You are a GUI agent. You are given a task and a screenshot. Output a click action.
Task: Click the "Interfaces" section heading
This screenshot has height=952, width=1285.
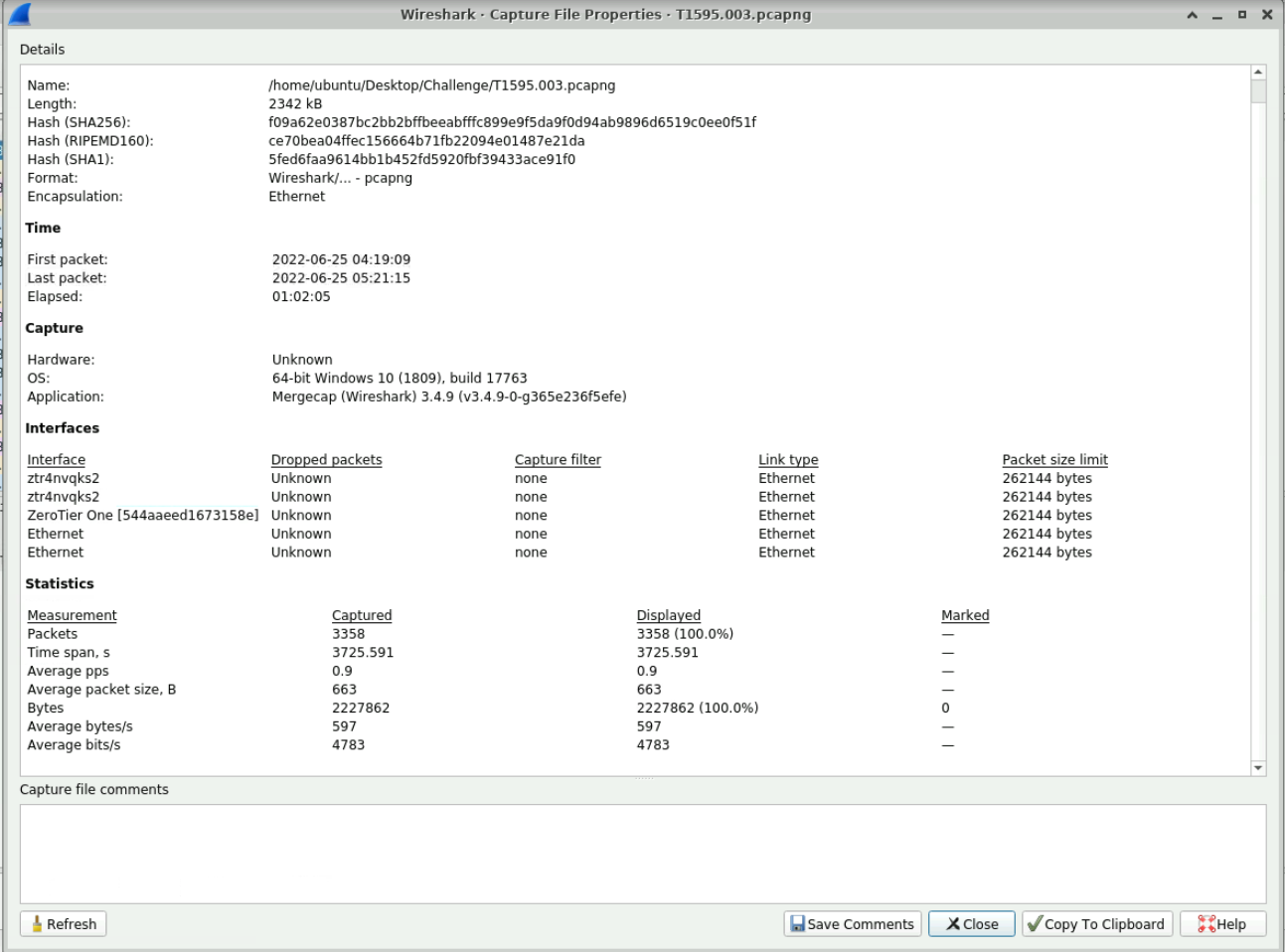[x=62, y=428]
